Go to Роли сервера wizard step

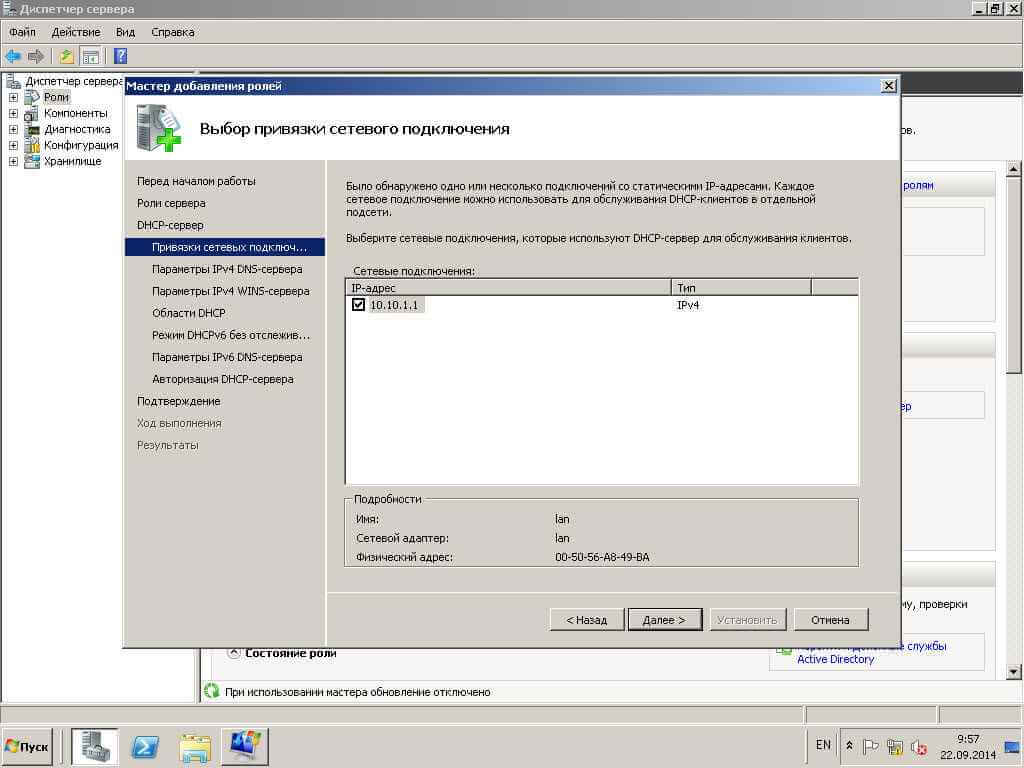click(171, 203)
